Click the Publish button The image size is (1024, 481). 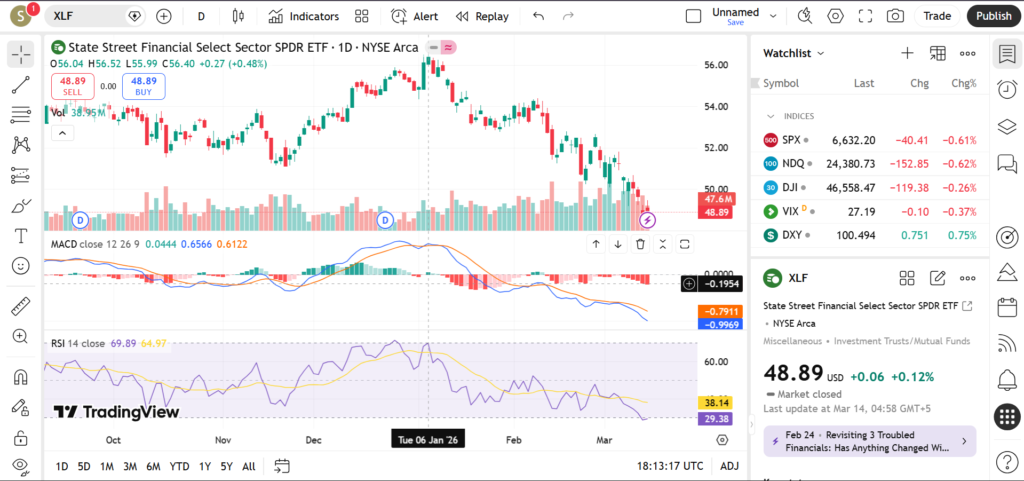[993, 16]
